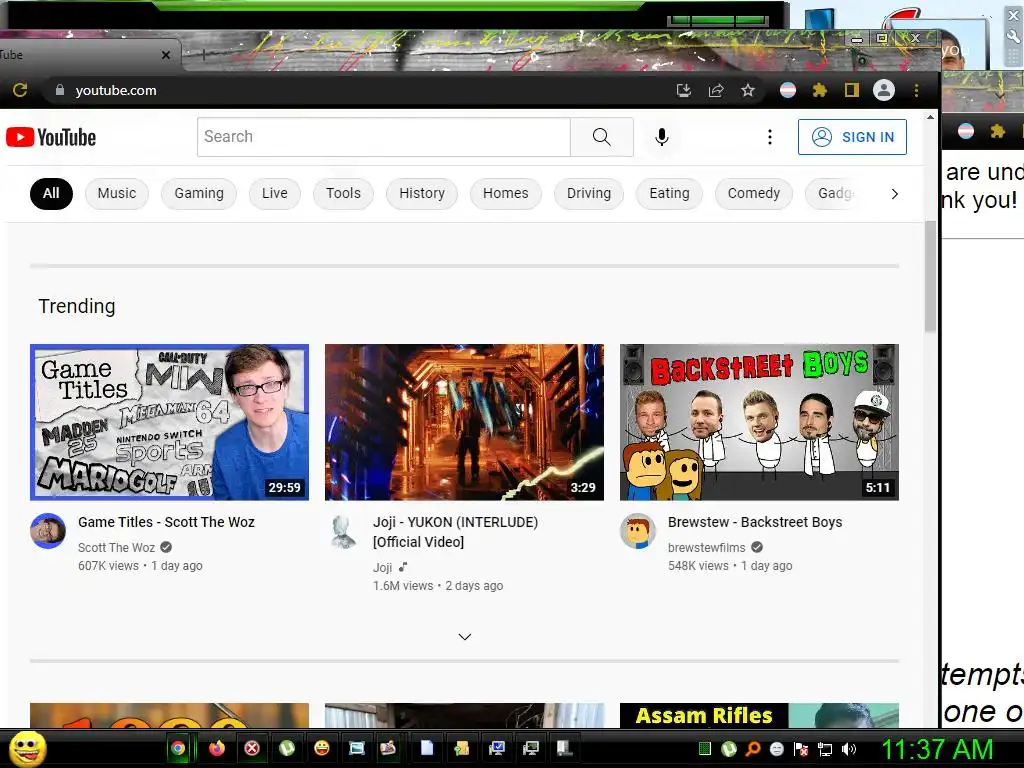This screenshot has height=768, width=1024.
Task: Reload the page with refresh icon
Action: pyautogui.click(x=20, y=90)
